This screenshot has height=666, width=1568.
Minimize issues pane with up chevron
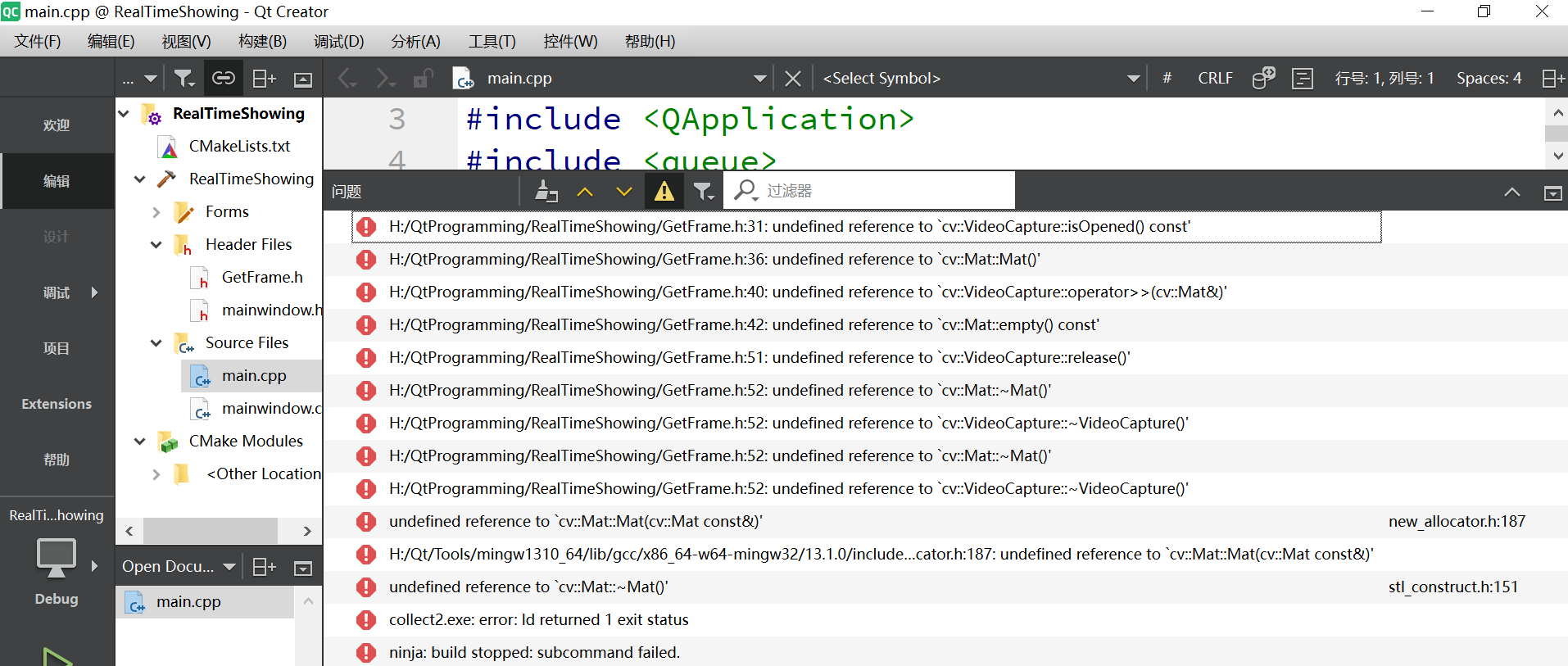click(1512, 193)
